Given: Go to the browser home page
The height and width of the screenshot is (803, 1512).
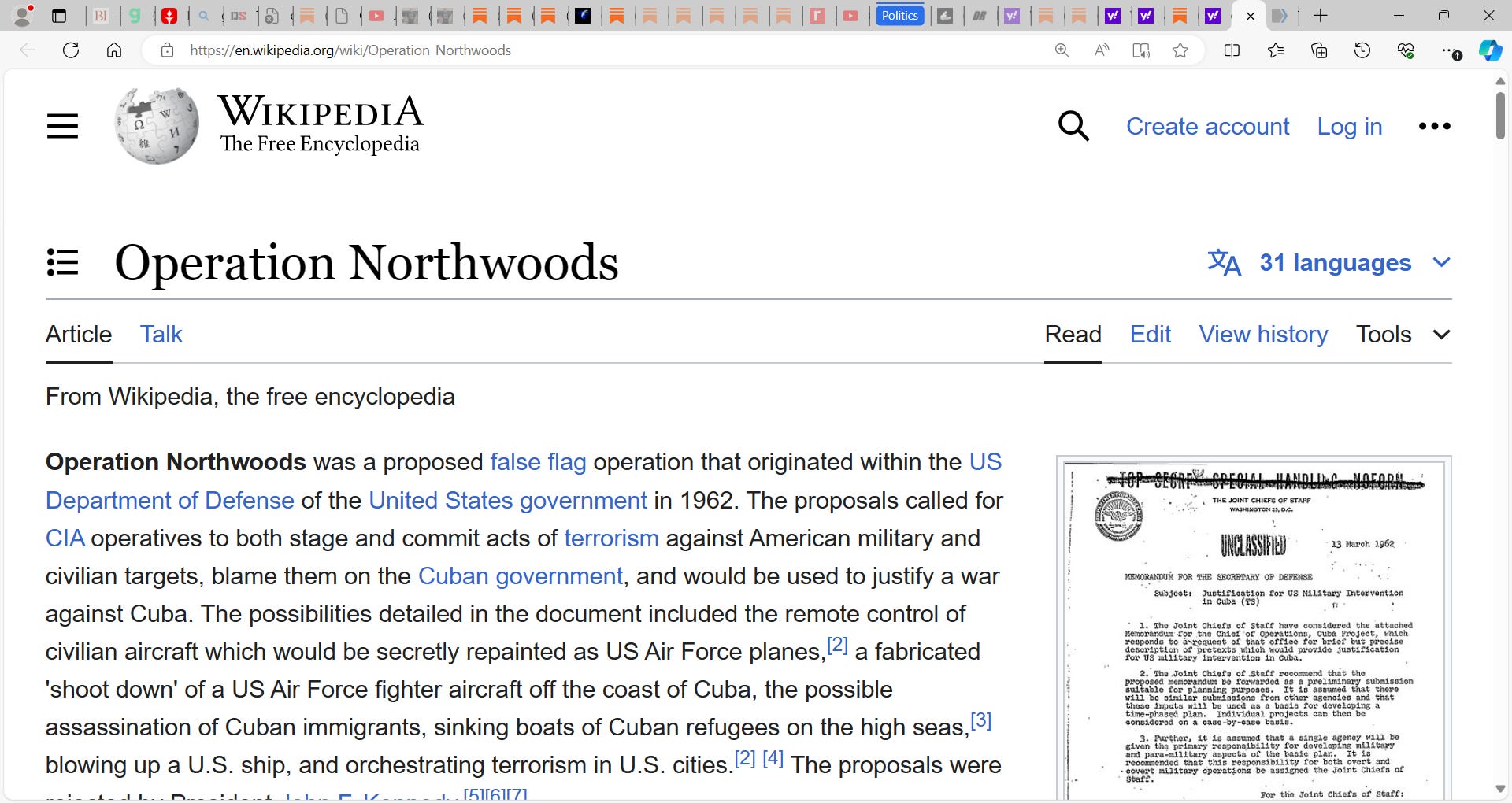Looking at the screenshot, I should [x=114, y=50].
